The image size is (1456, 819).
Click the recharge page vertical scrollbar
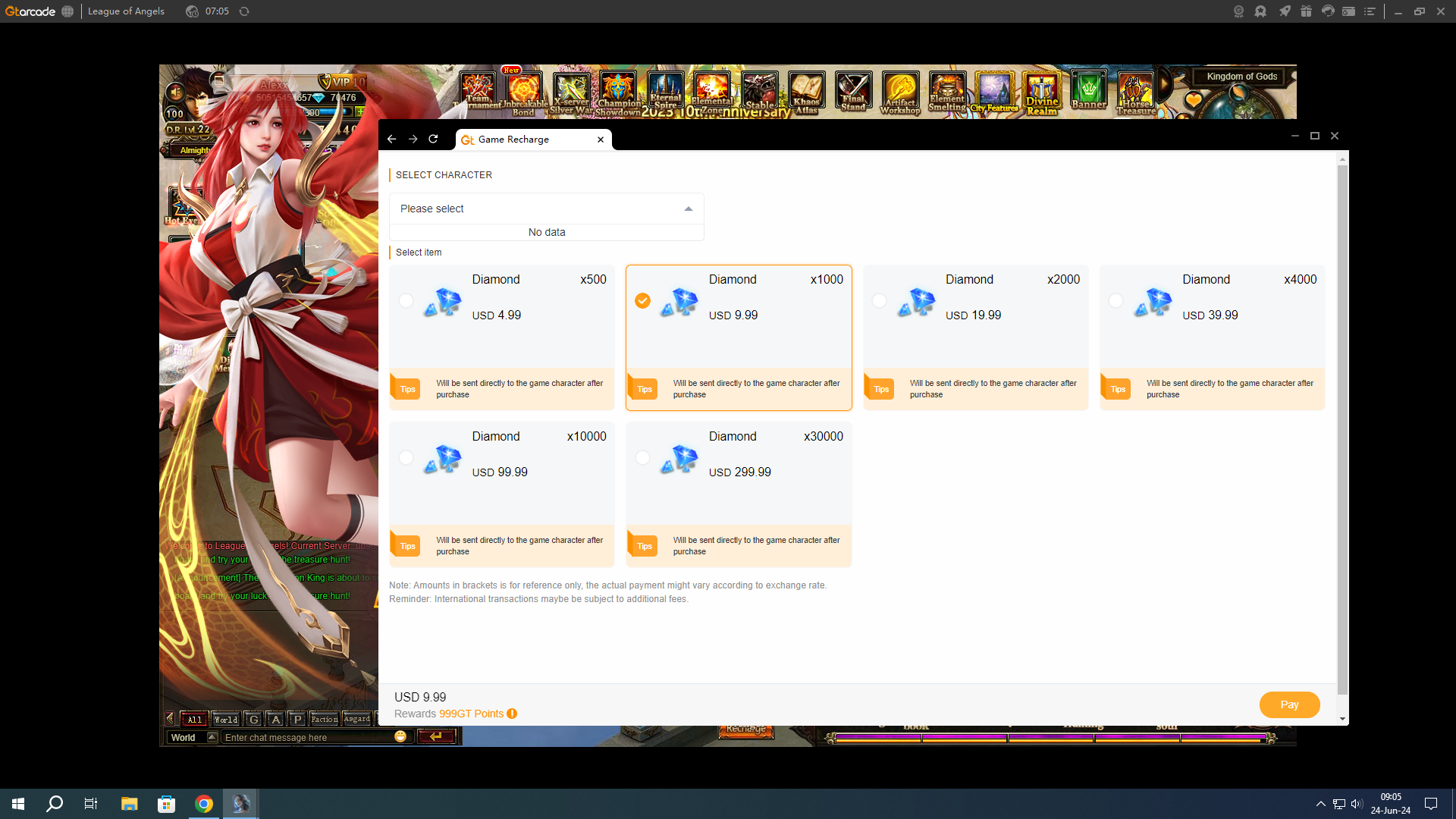point(1342,428)
